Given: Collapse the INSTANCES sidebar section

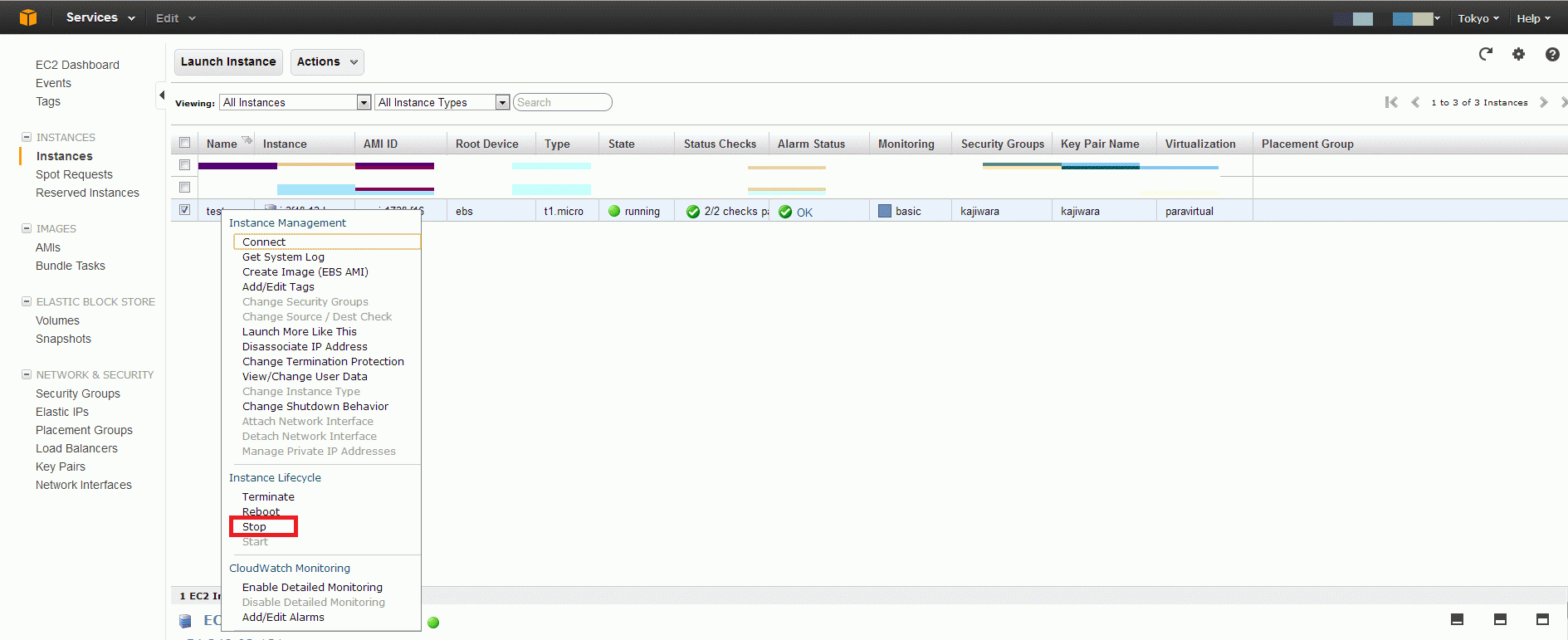Looking at the screenshot, I should pyautogui.click(x=27, y=137).
